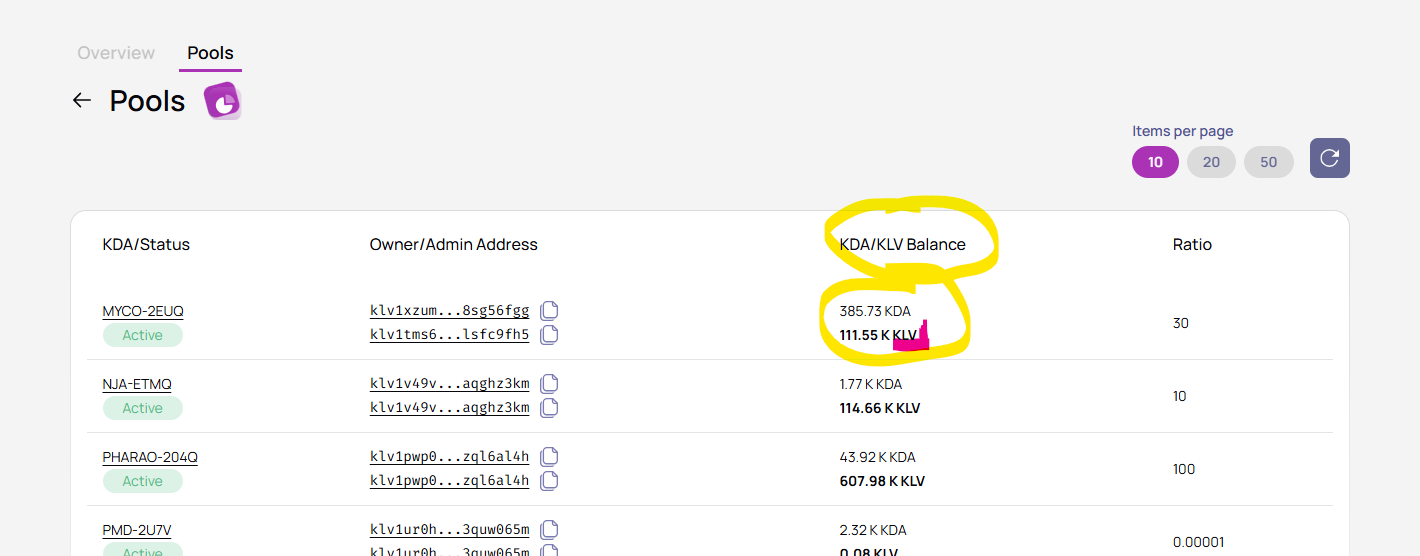Open NJA-ETMQ admin address link
1420x556 pixels.
[449, 408]
